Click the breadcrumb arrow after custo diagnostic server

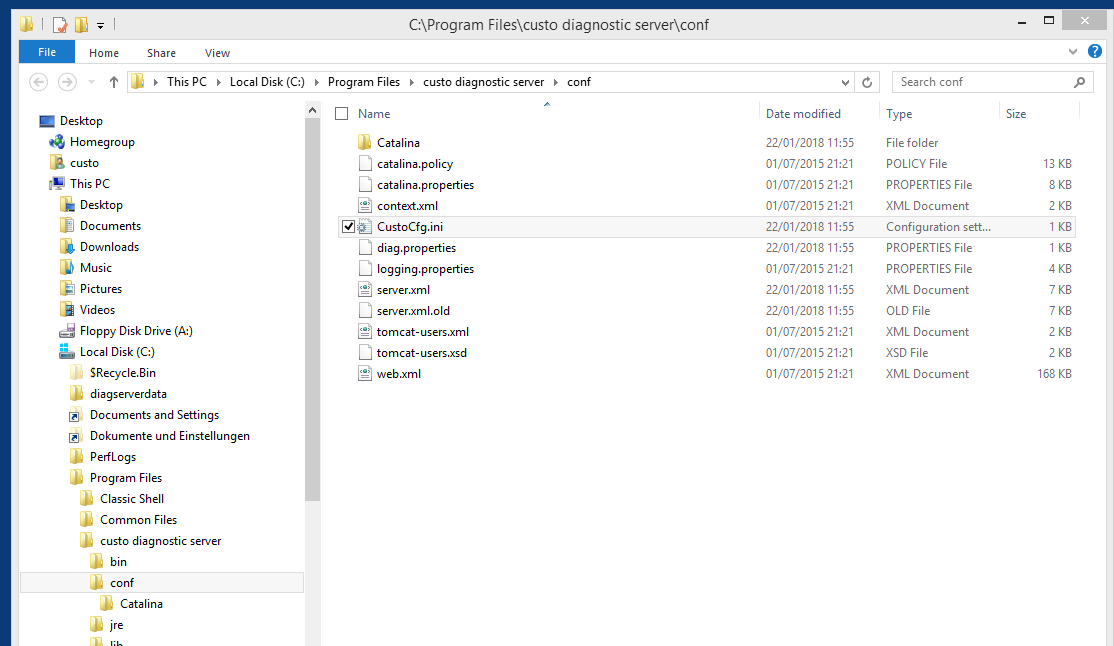(556, 82)
